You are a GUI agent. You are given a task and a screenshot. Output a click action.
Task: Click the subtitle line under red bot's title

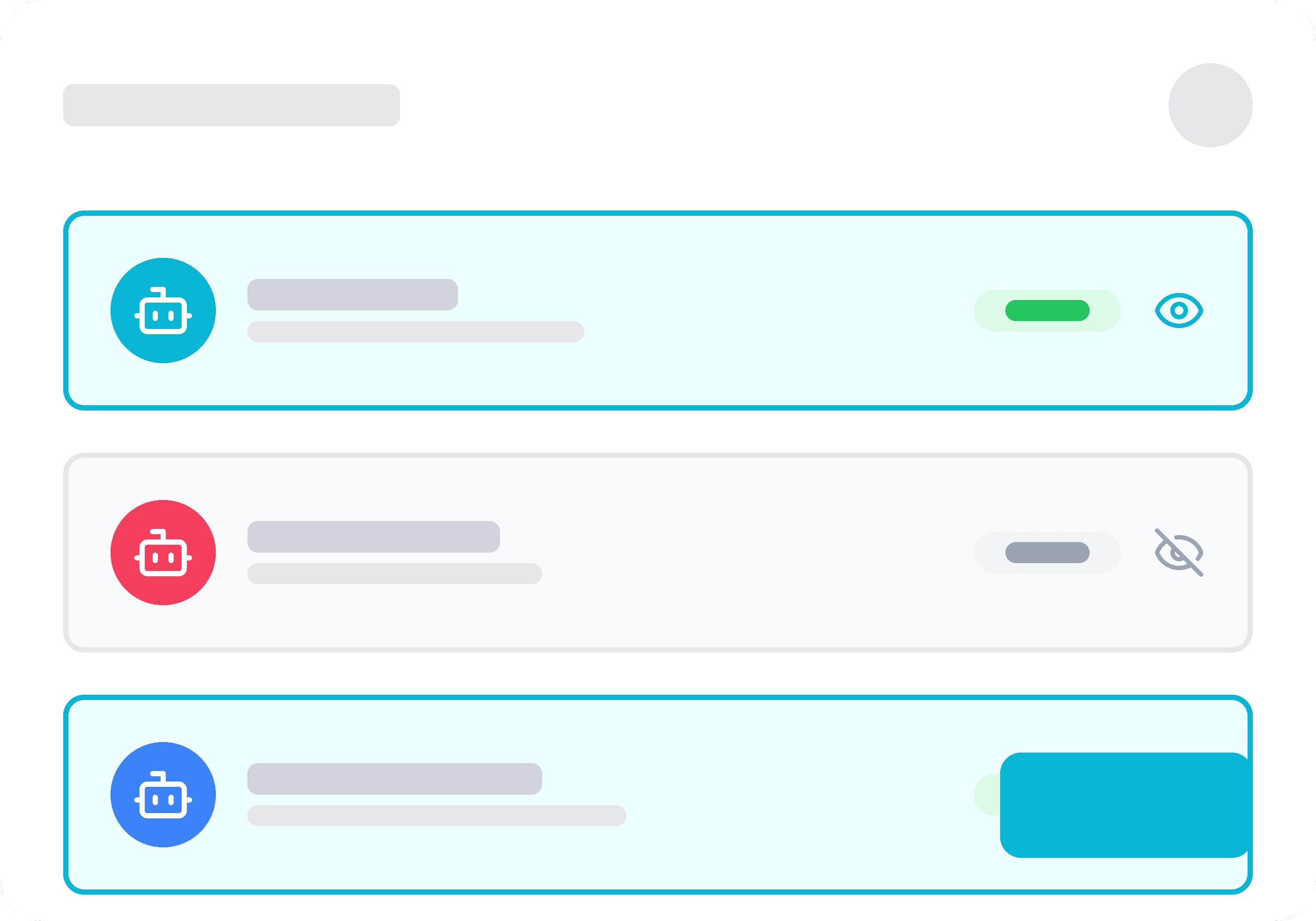point(394,573)
